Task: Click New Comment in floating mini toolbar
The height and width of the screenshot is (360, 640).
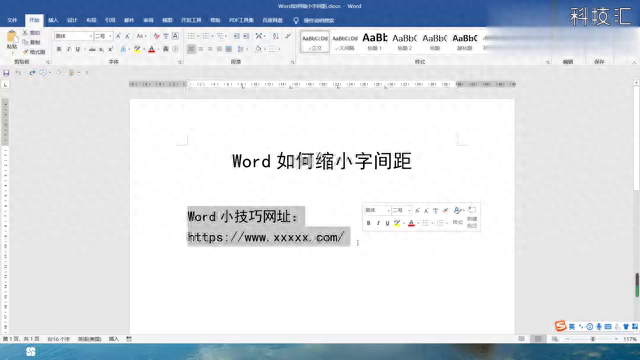Action: [x=472, y=216]
